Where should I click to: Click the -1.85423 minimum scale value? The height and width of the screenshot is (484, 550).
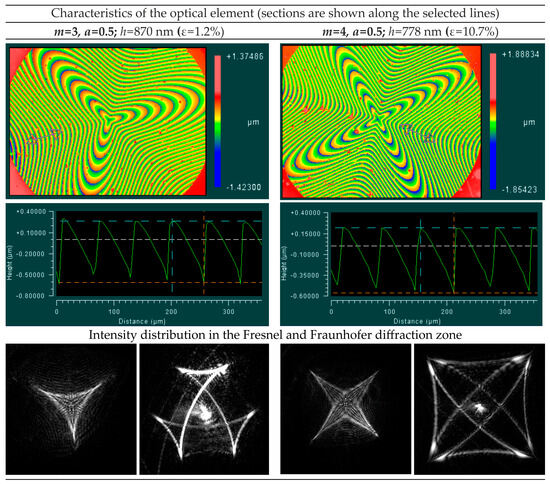[519, 190]
